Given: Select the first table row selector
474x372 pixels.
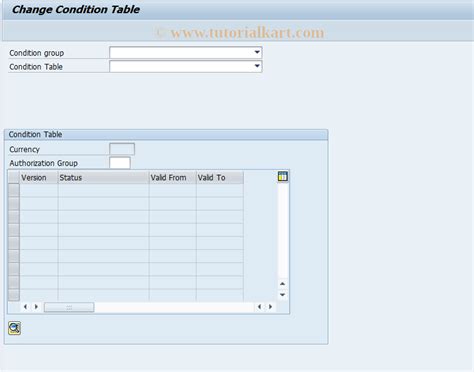Looking at the screenshot, I should [14, 190].
